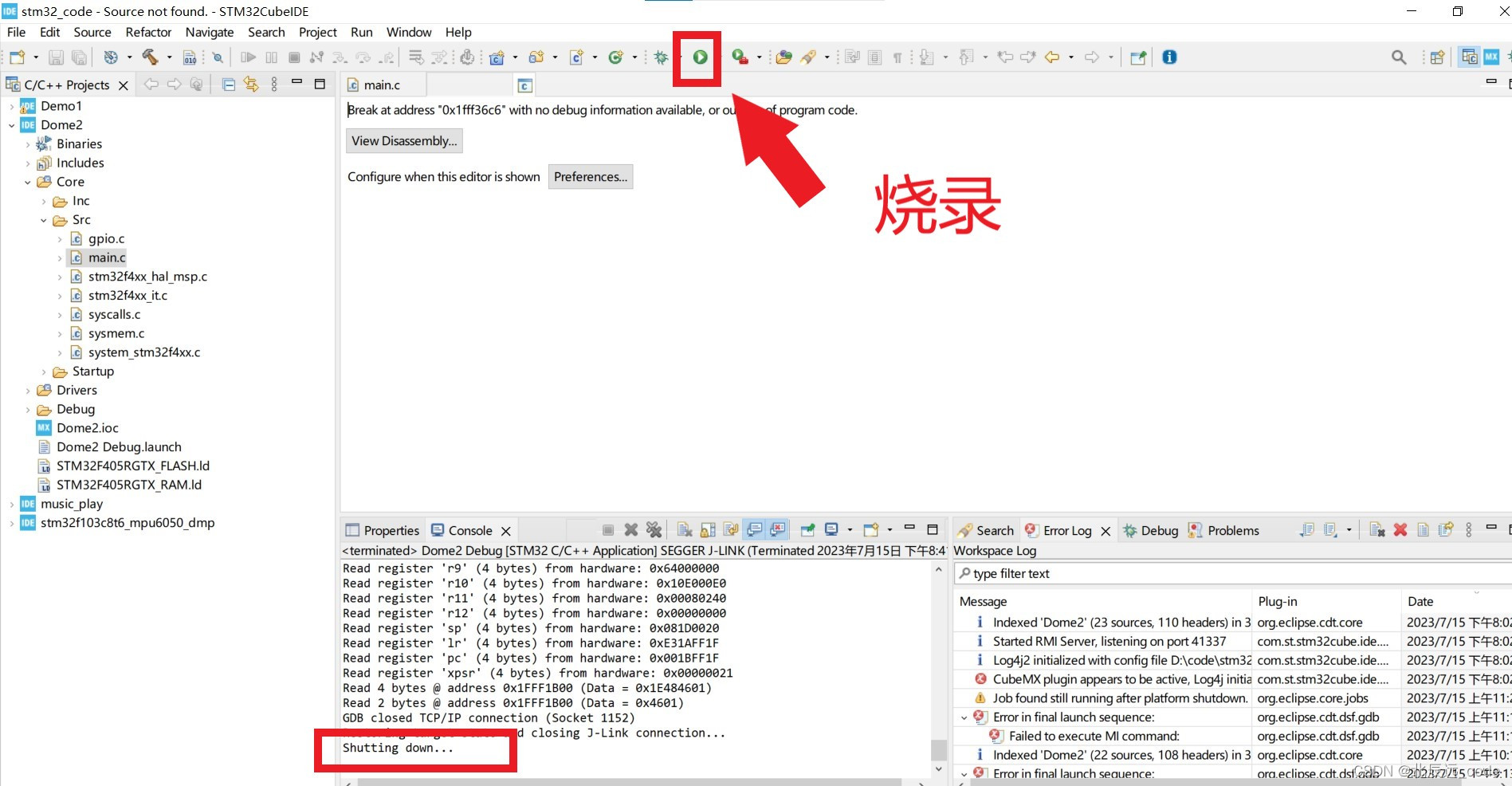This screenshot has width=1512, height=786.
Task: Toggle Scroll Lock in Console
Action: [708, 530]
